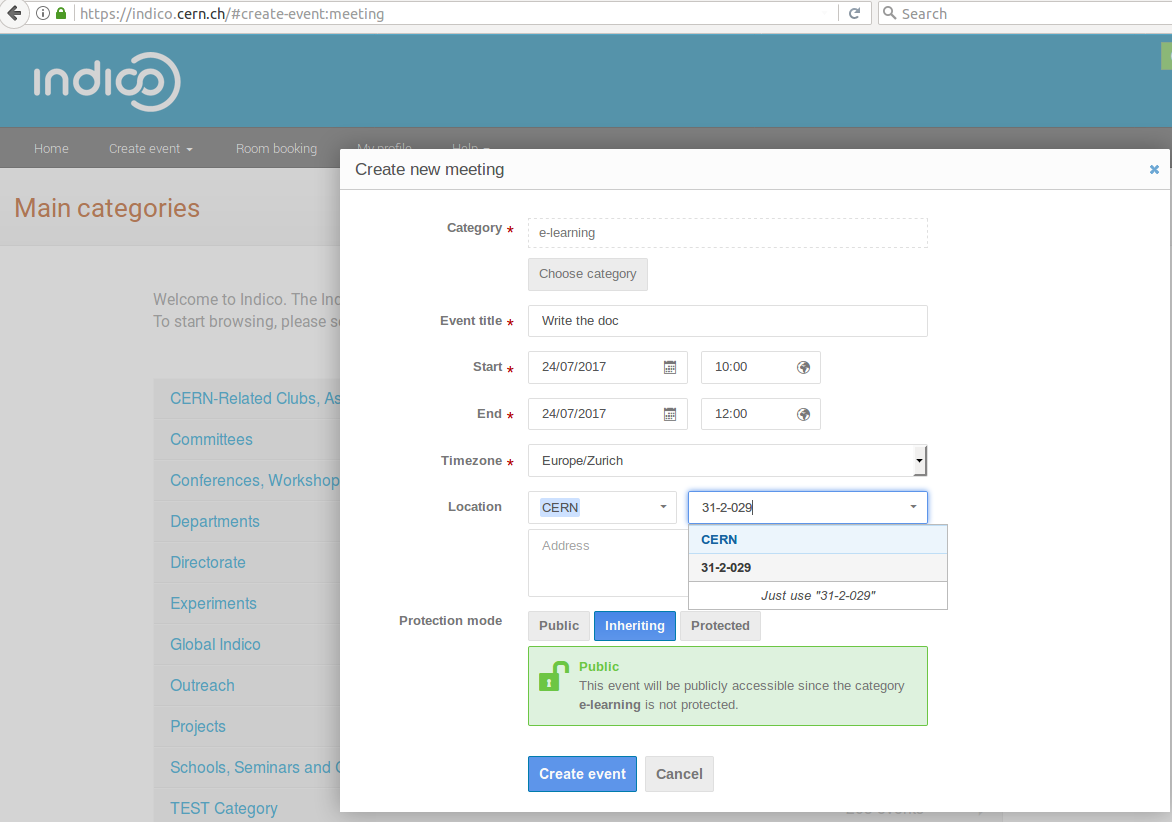Screen dimensions: 1172x822
Task: Choose 31-2-029 from the room suggestions
Action: [x=818, y=568]
